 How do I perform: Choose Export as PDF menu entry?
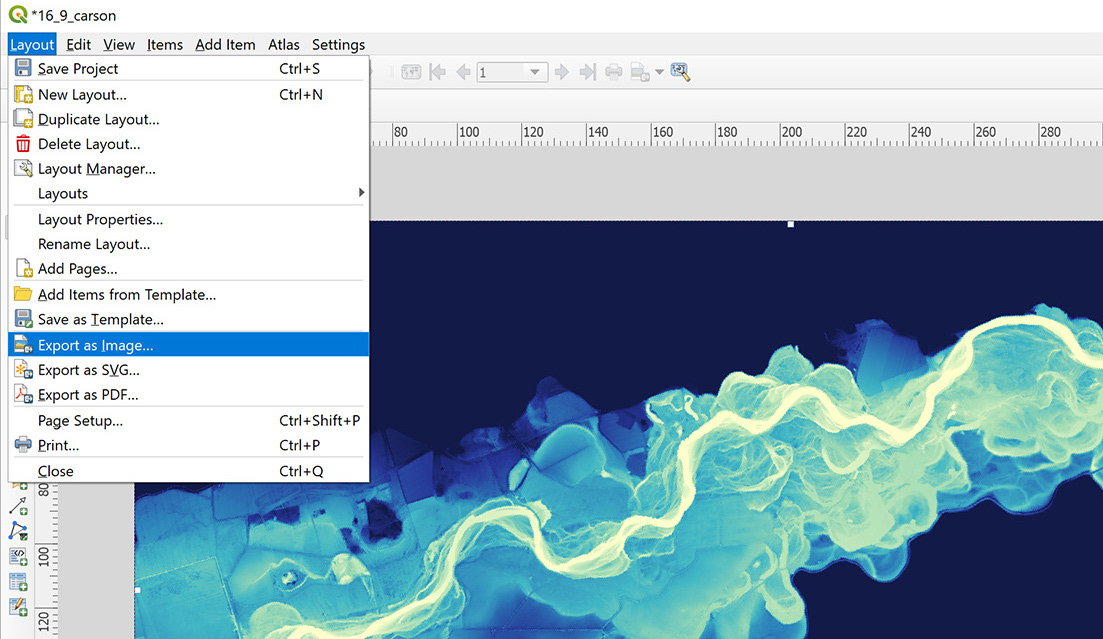pyautogui.click(x=189, y=395)
